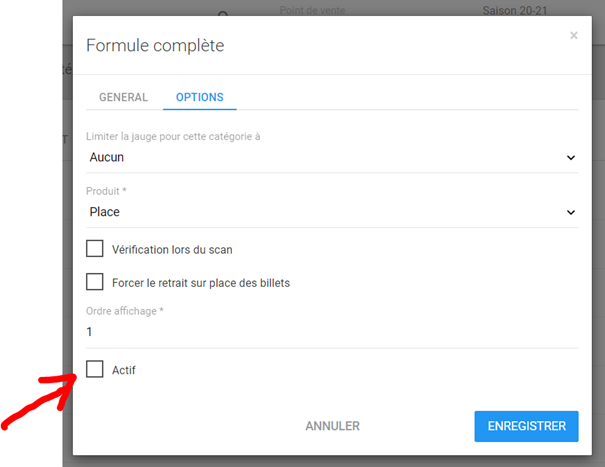Save with the ENREGISTRER button

[526, 426]
